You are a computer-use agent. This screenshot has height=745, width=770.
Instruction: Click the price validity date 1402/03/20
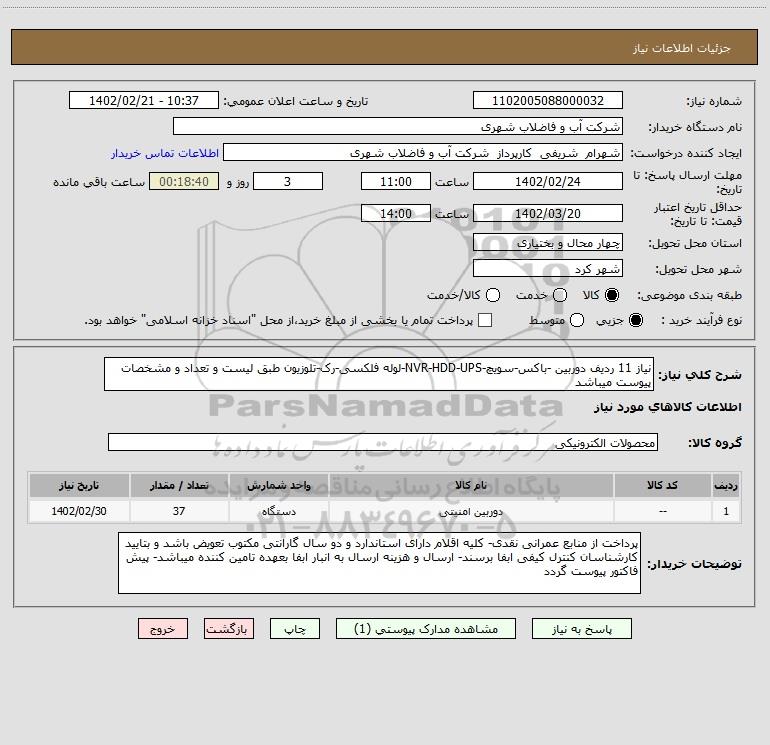[548, 213]
